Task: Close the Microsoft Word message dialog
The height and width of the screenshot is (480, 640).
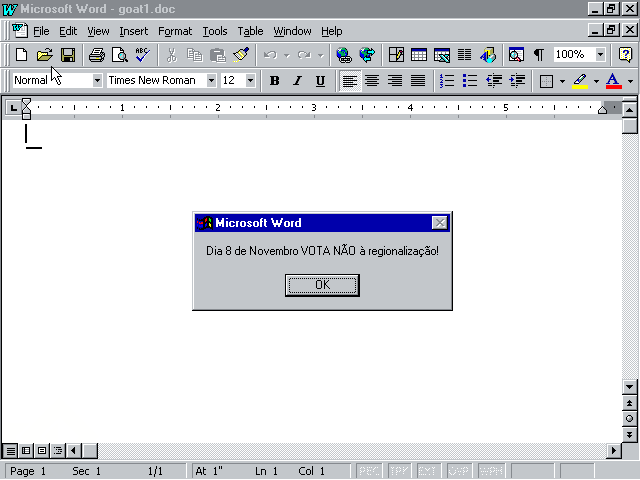Action: [x=440, y=223]
